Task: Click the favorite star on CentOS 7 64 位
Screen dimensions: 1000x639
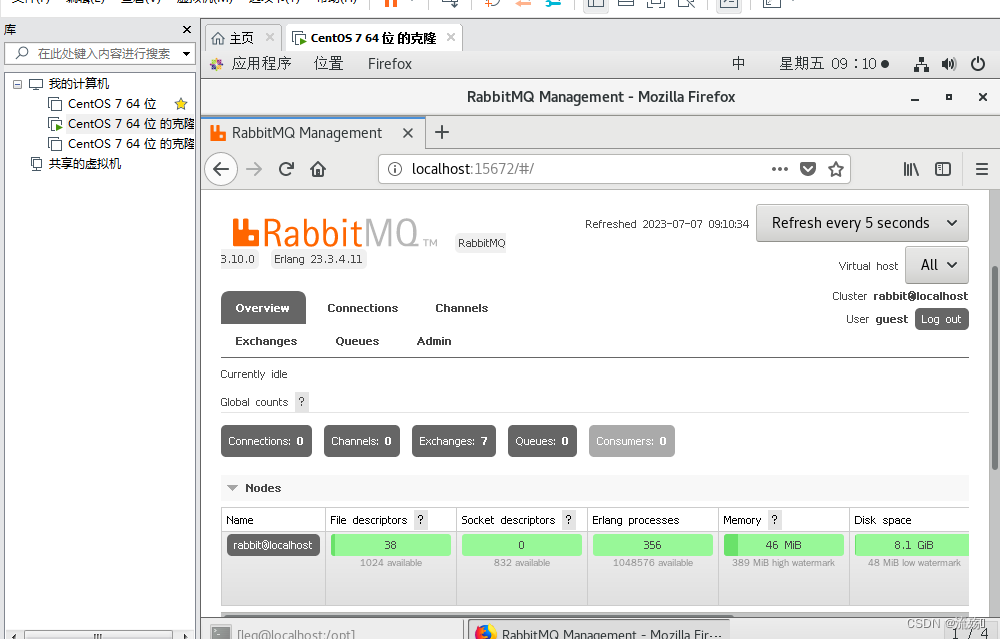Action: pos(181,104)
